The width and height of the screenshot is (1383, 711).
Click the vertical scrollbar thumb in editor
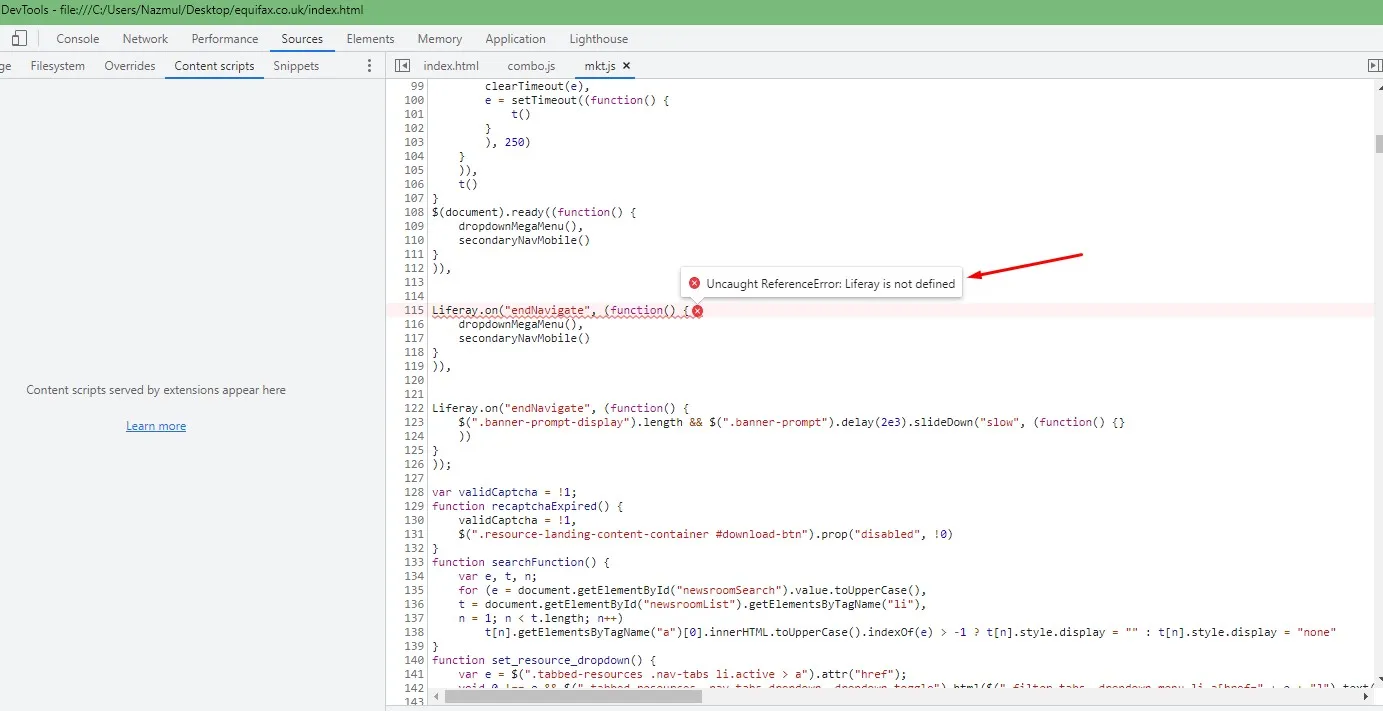coord(1378,144)
